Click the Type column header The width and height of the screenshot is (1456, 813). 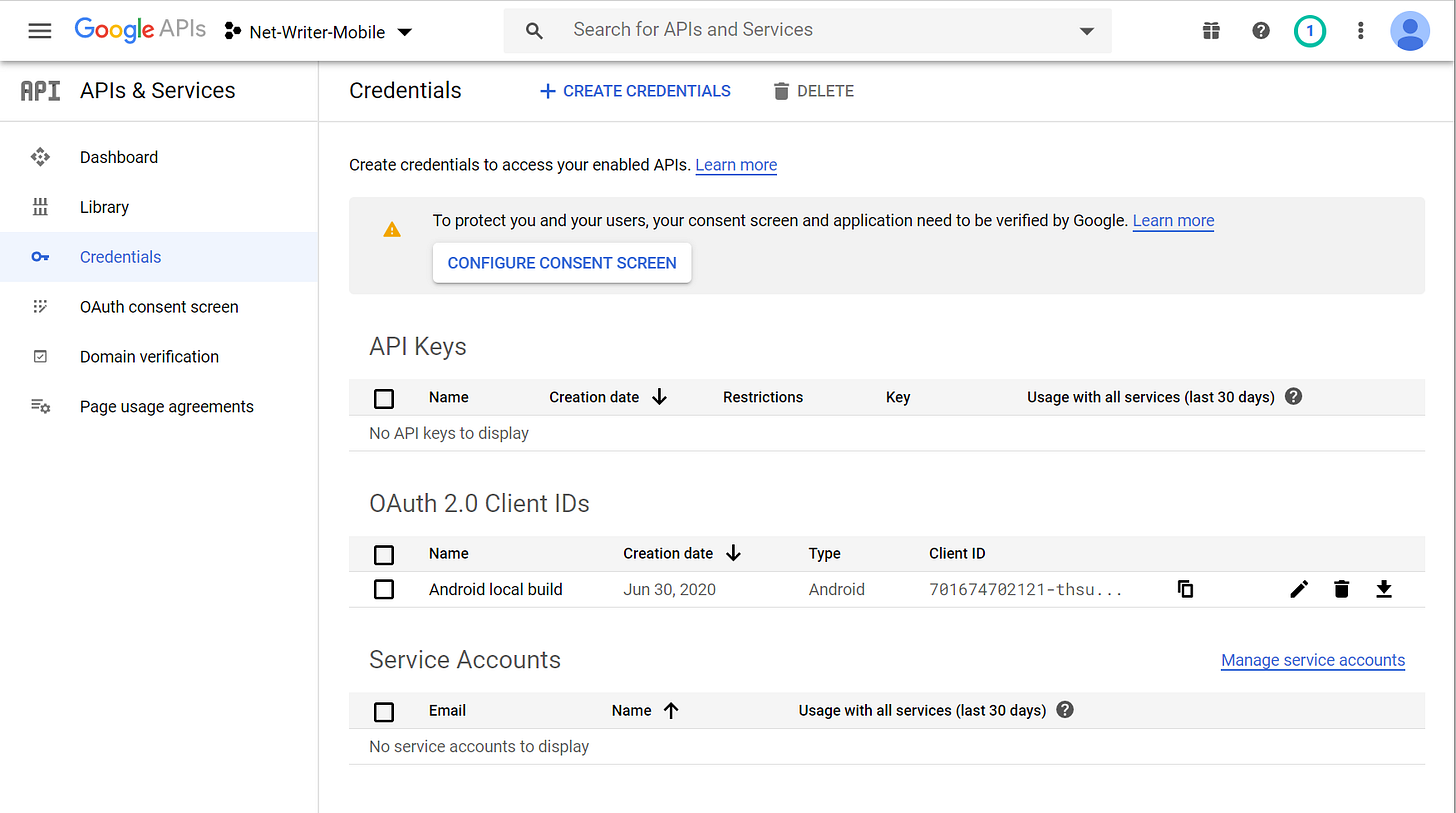(825, 553)
